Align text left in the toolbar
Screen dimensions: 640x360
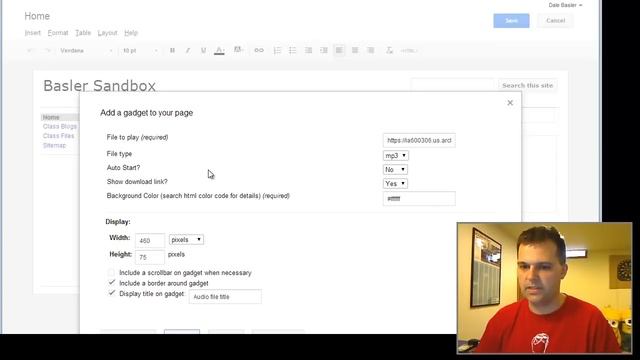click(339, 50)
